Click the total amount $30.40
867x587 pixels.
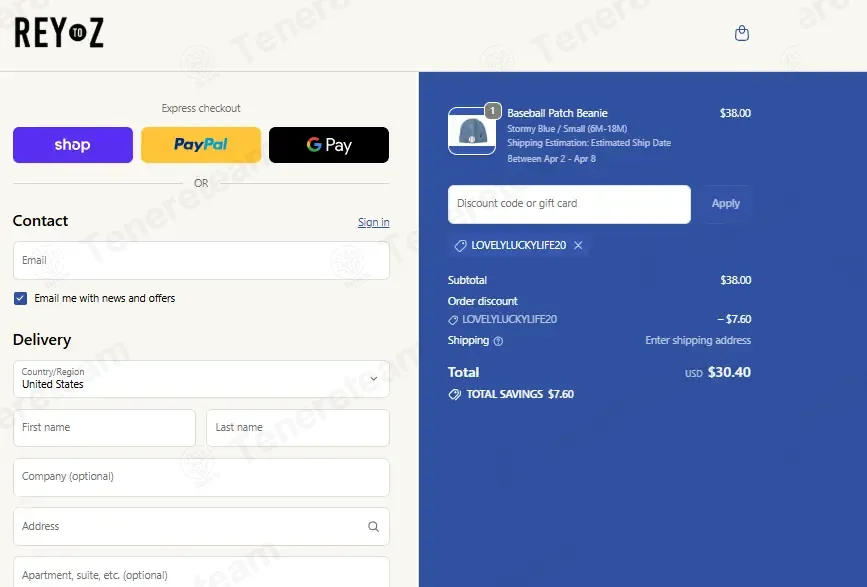tap(729, 372)
